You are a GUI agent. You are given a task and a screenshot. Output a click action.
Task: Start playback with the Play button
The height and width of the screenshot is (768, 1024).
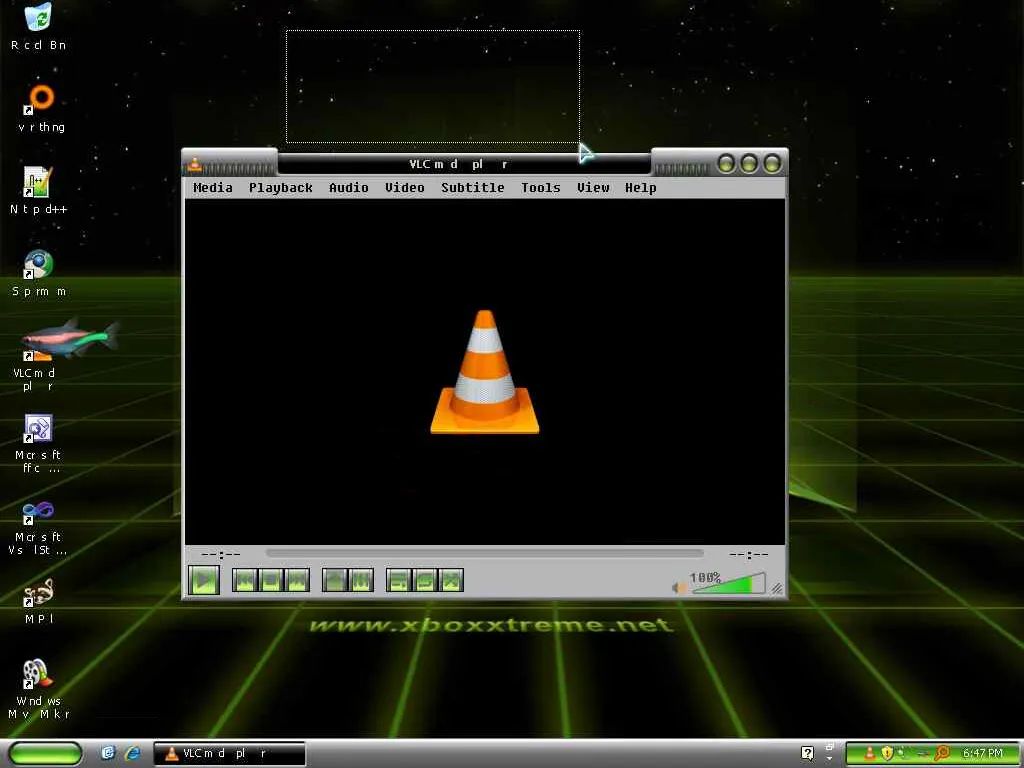pos(204,579)
